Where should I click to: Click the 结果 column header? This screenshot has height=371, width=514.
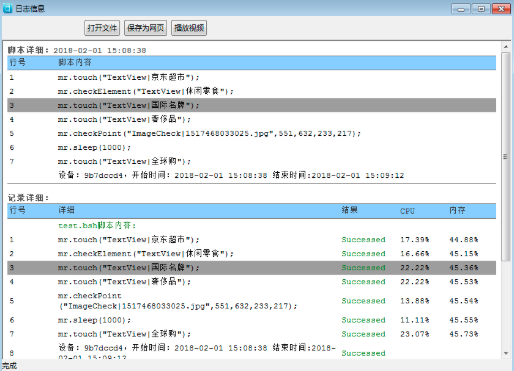pos(349,210)
